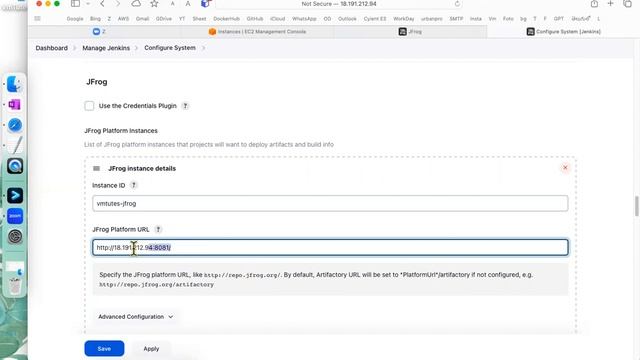The height and width of the screenshot is (360, 640).
Task: Go forward to the next page
Action: coord(118,4)
